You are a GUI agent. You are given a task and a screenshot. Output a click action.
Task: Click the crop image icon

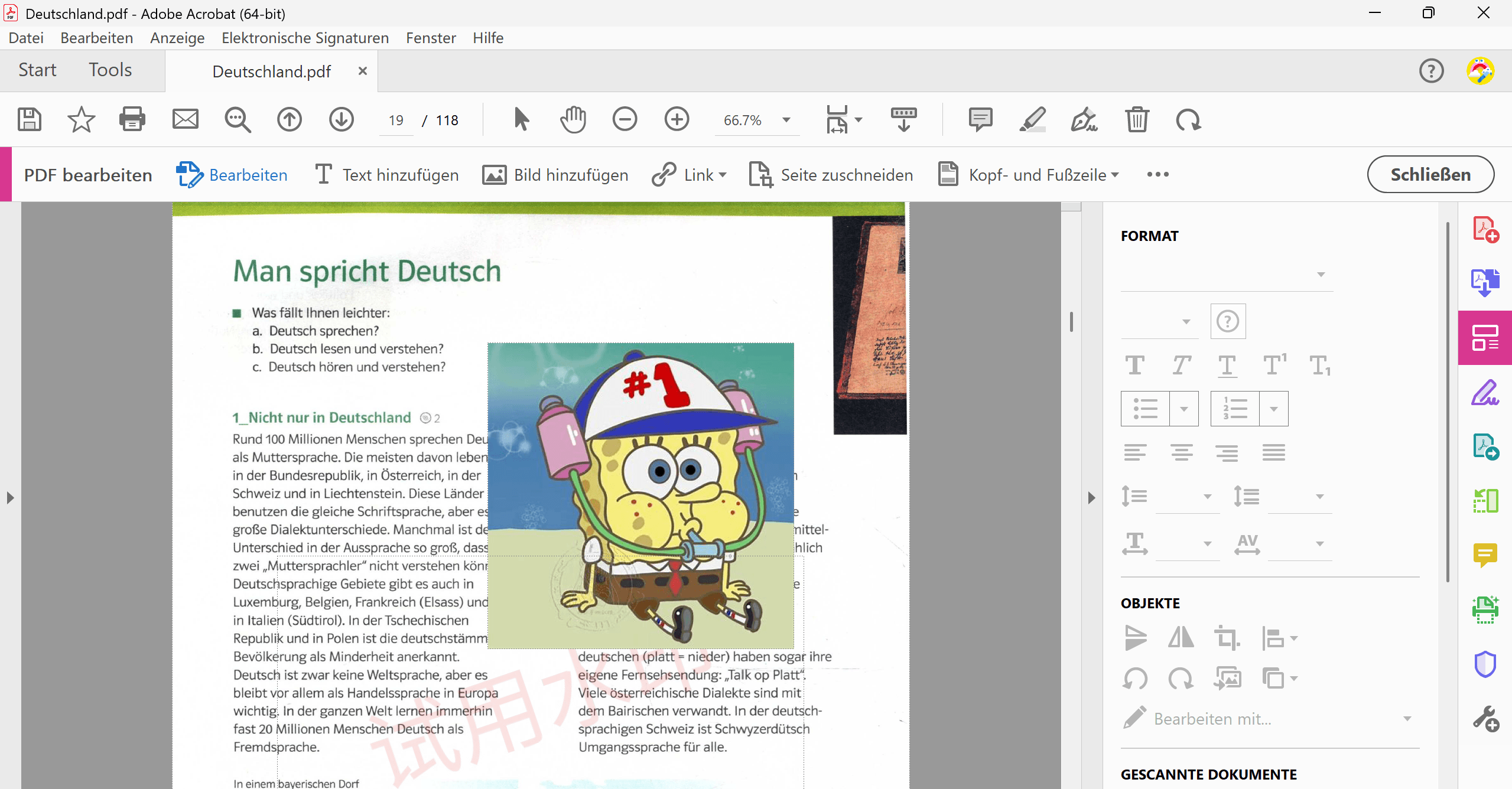click(x=1227, y=638)
